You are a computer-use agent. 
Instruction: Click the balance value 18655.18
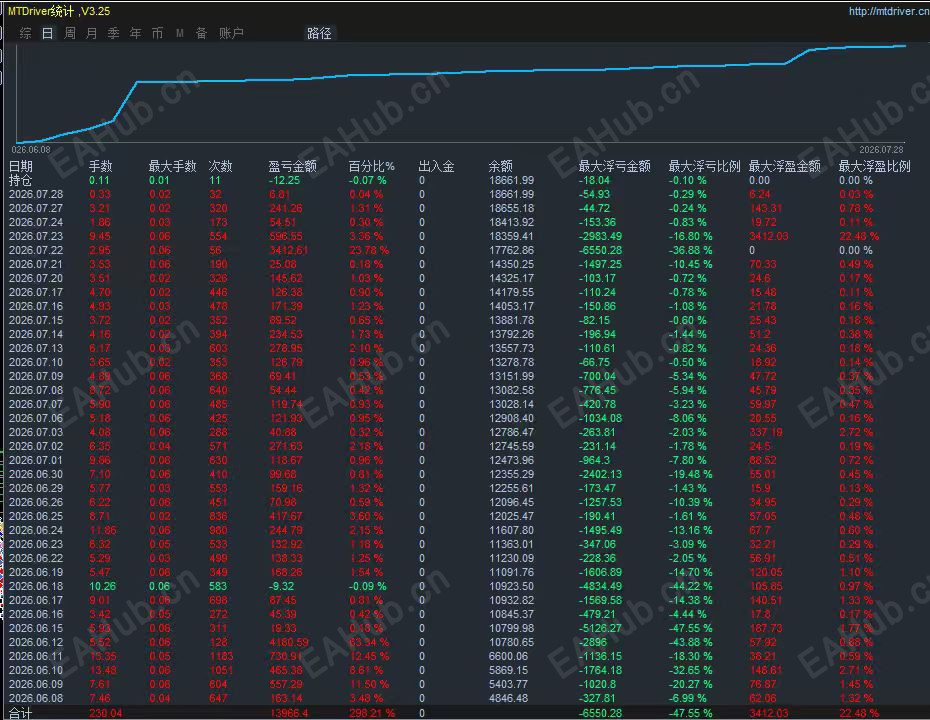pos(511,208)
